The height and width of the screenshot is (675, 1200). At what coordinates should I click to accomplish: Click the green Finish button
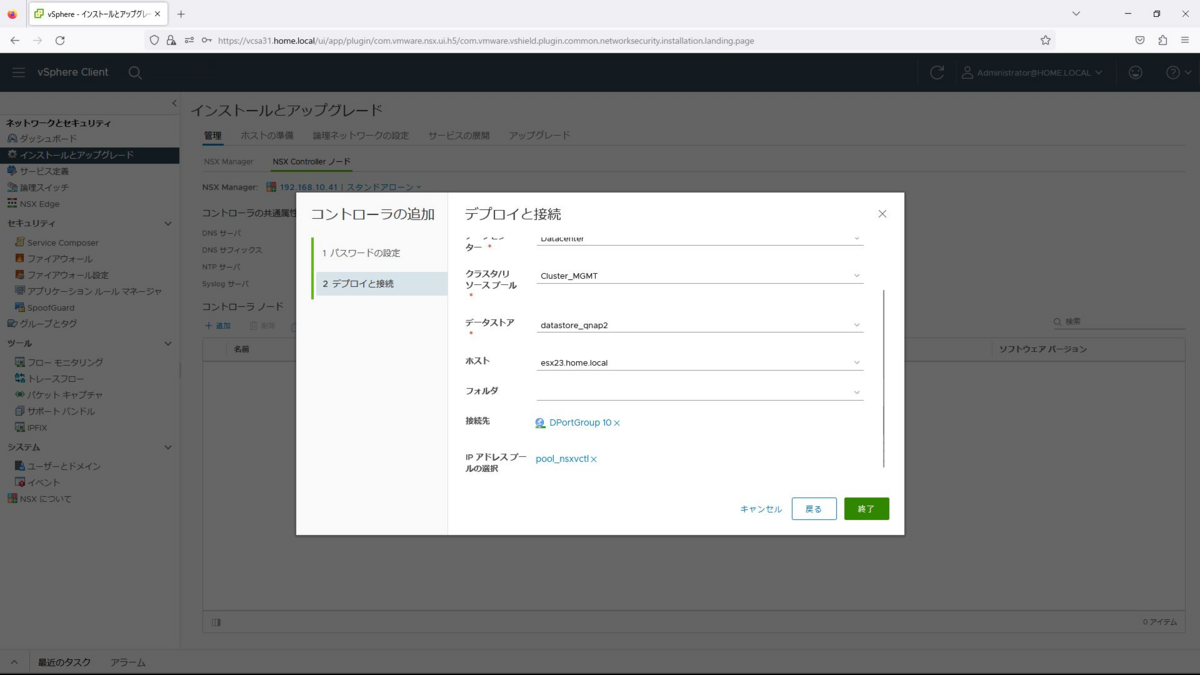pos(866,509)
